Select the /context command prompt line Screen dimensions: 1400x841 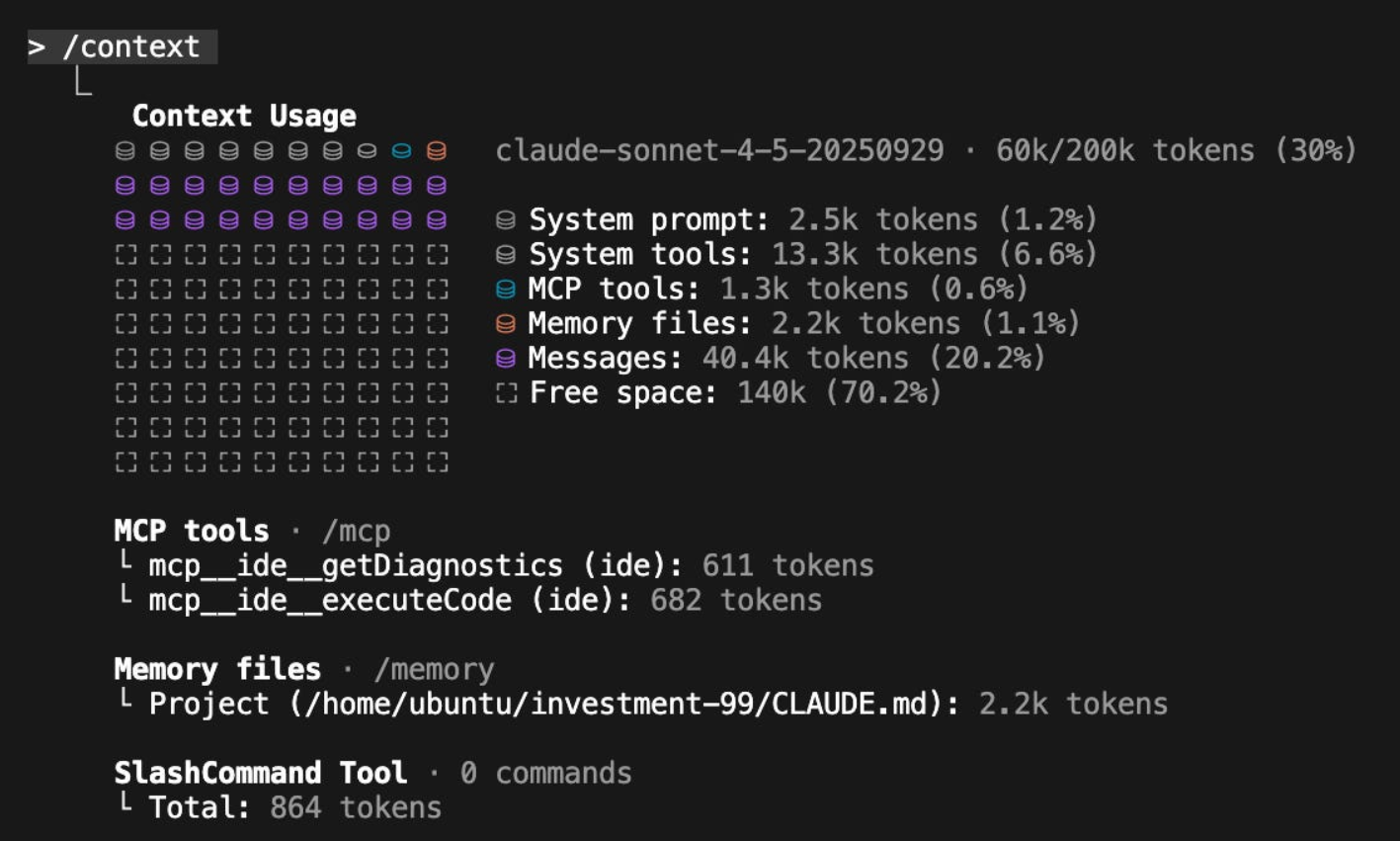[122, 46]
